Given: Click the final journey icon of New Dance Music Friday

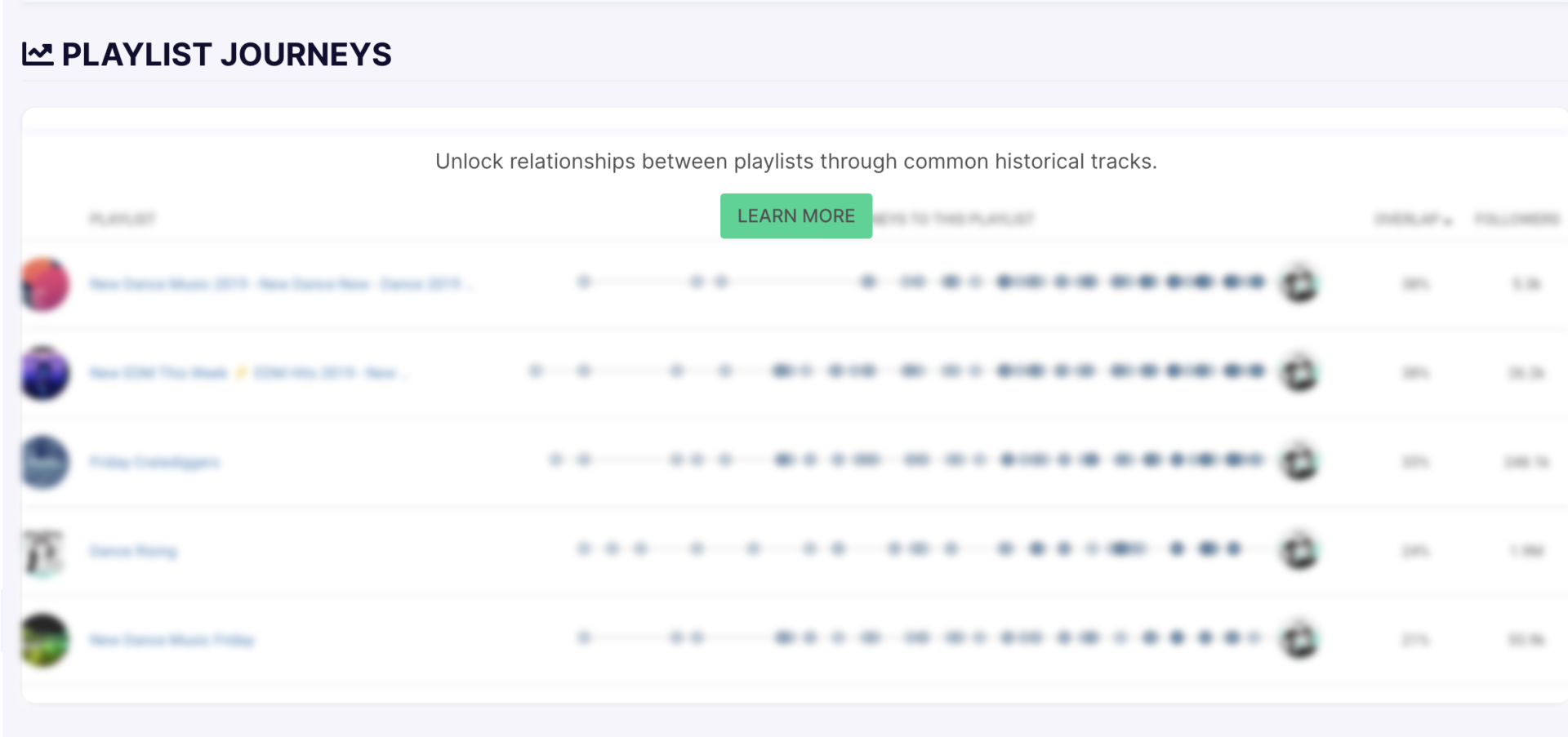Looking at the screenshot, I should pyautogui.click(x=1300, y=640).
